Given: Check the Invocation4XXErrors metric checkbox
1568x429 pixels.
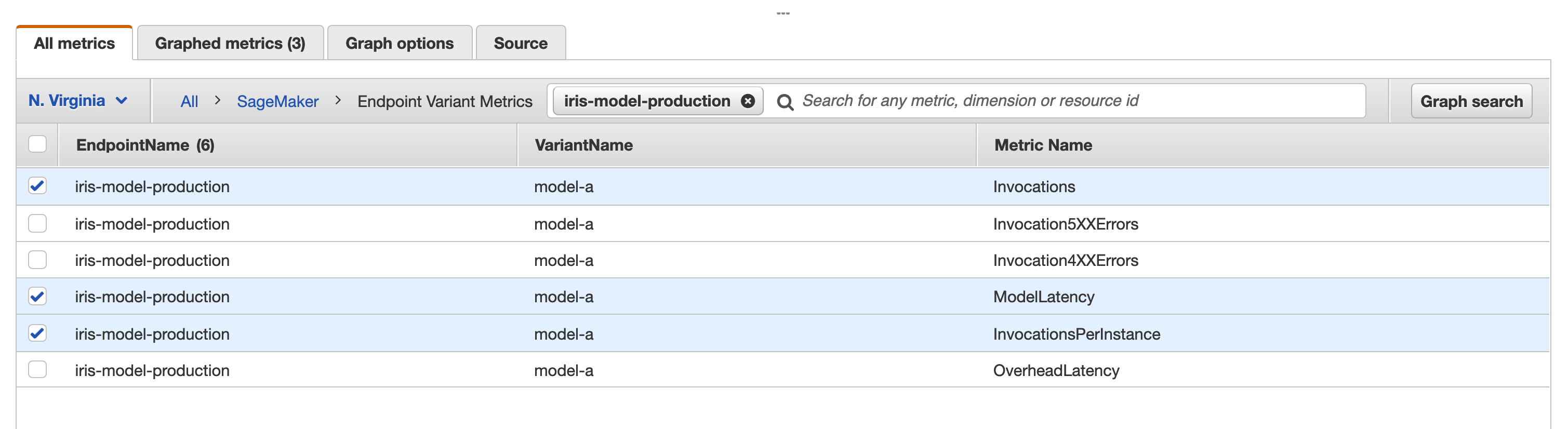Looking at the screenshot, I should 38,260.
